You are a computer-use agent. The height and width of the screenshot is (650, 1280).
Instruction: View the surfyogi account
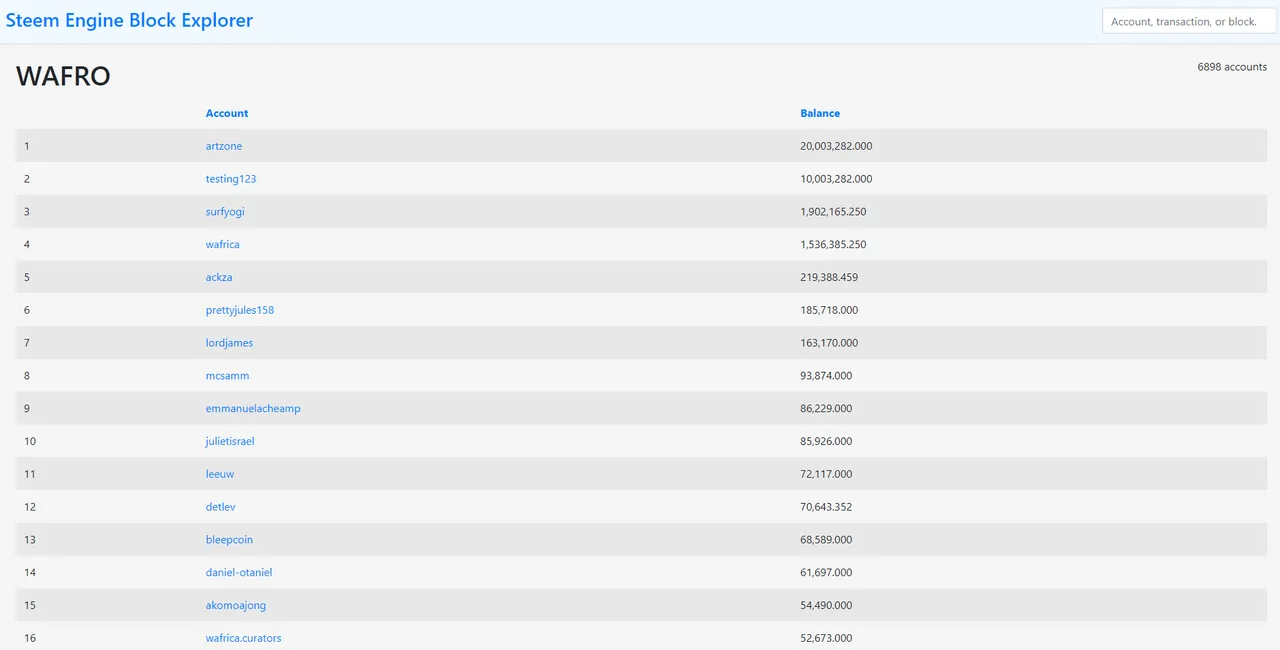(225, 212)
